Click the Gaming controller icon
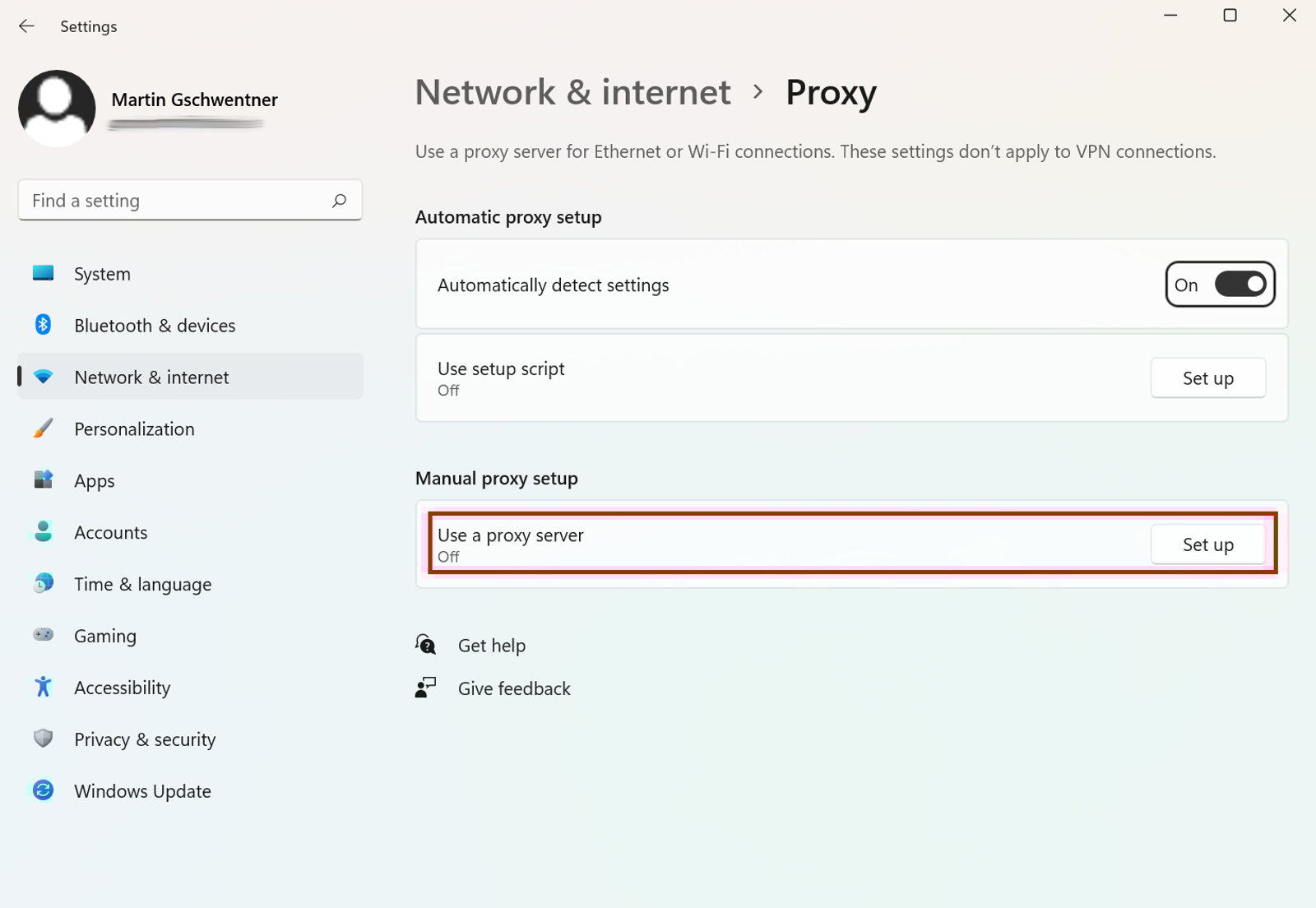Screen dimensions: 1316x908 click(43, 635)
